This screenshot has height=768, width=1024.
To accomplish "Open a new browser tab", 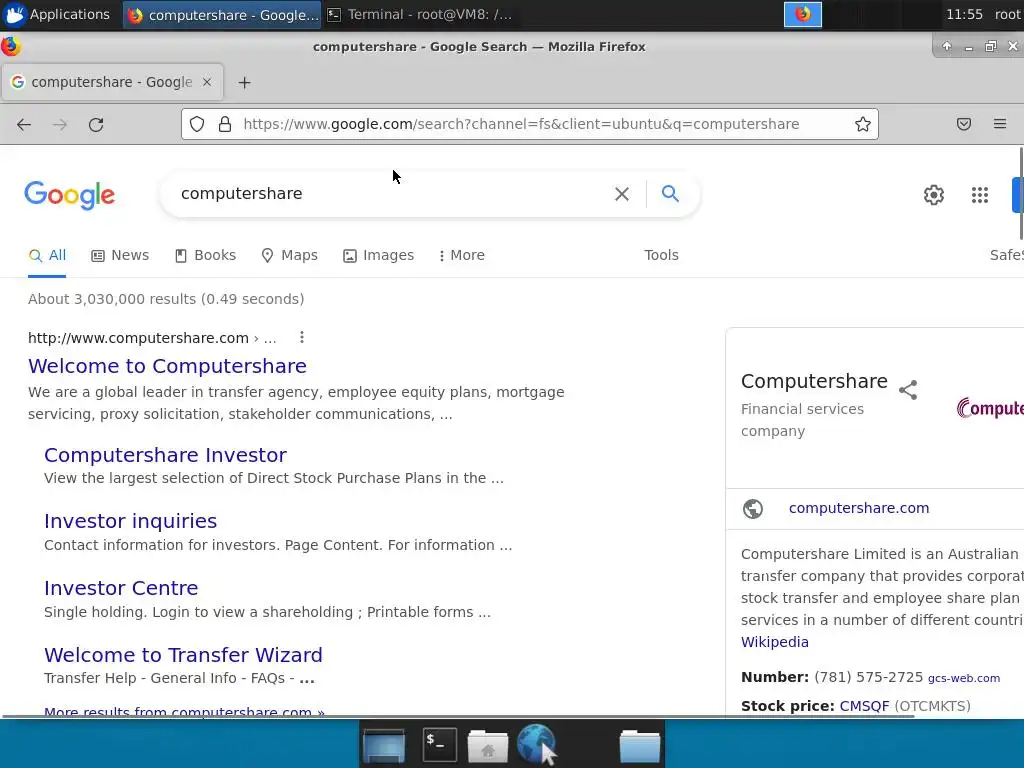I will [x=244, y=82].
